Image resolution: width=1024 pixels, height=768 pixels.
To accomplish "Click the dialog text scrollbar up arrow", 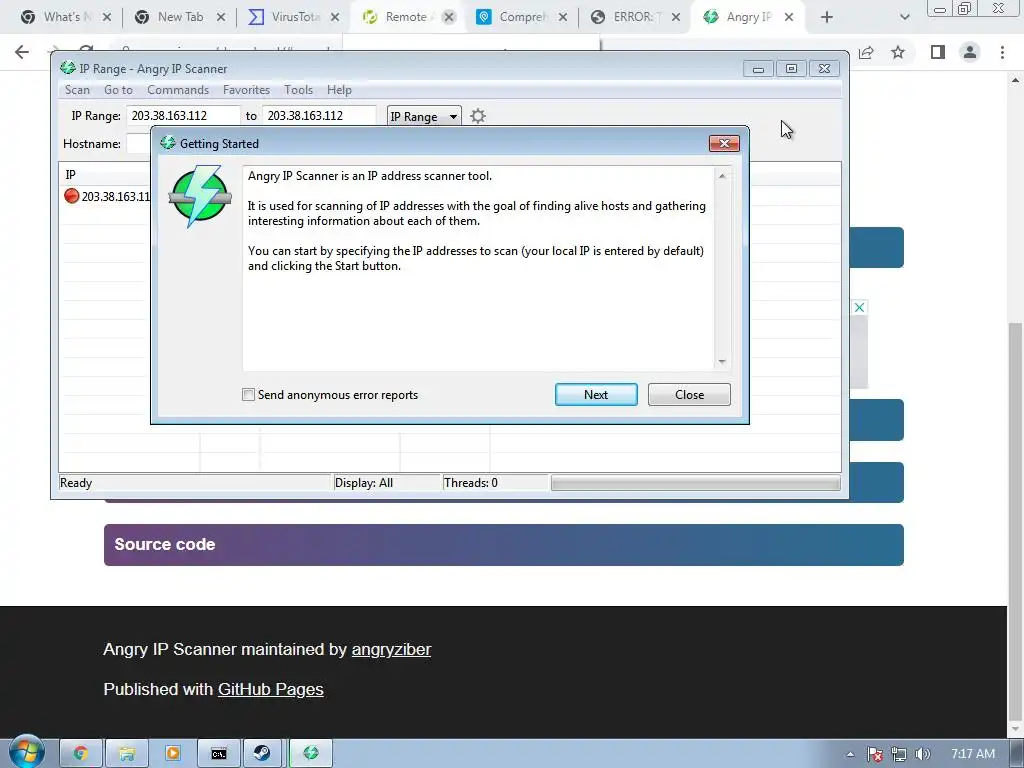I will pyautogui.click(x=722, y=176).
